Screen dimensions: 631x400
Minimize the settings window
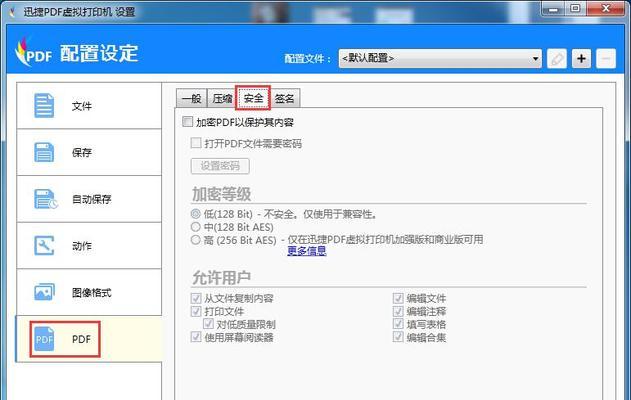pyautogui.click(x=553, y=8)
